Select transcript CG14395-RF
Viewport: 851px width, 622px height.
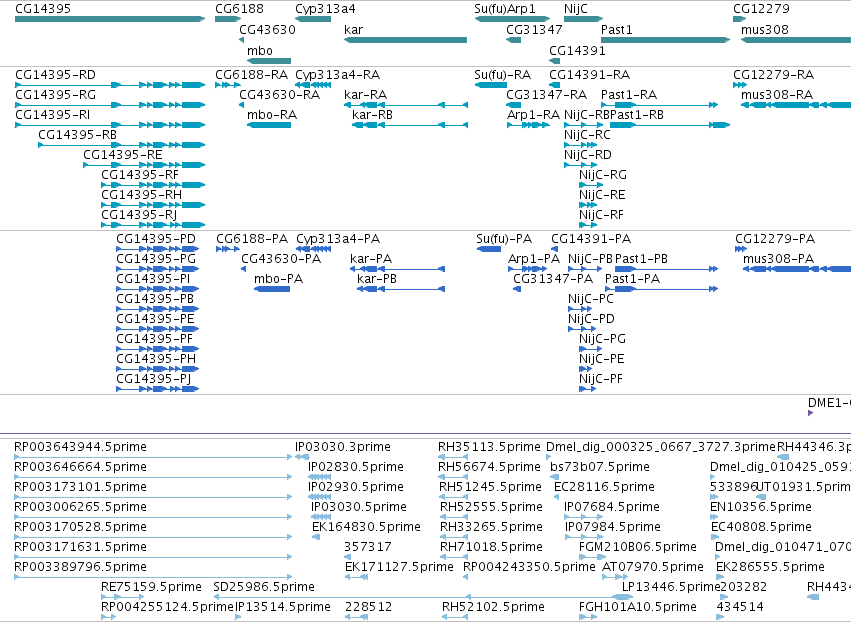point(153,185)
